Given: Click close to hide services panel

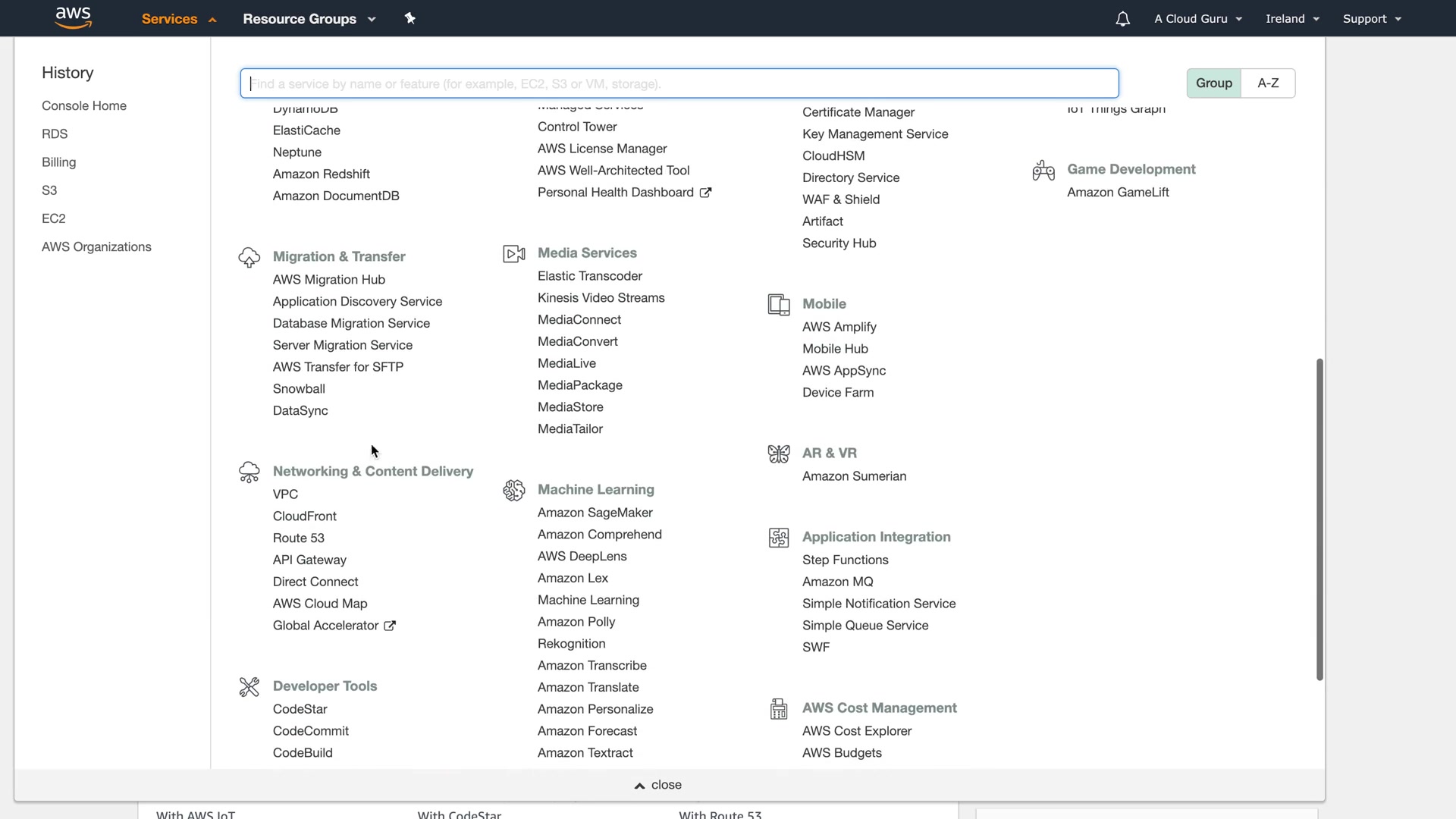Looking at the screenshot, I should pos(658,785).
